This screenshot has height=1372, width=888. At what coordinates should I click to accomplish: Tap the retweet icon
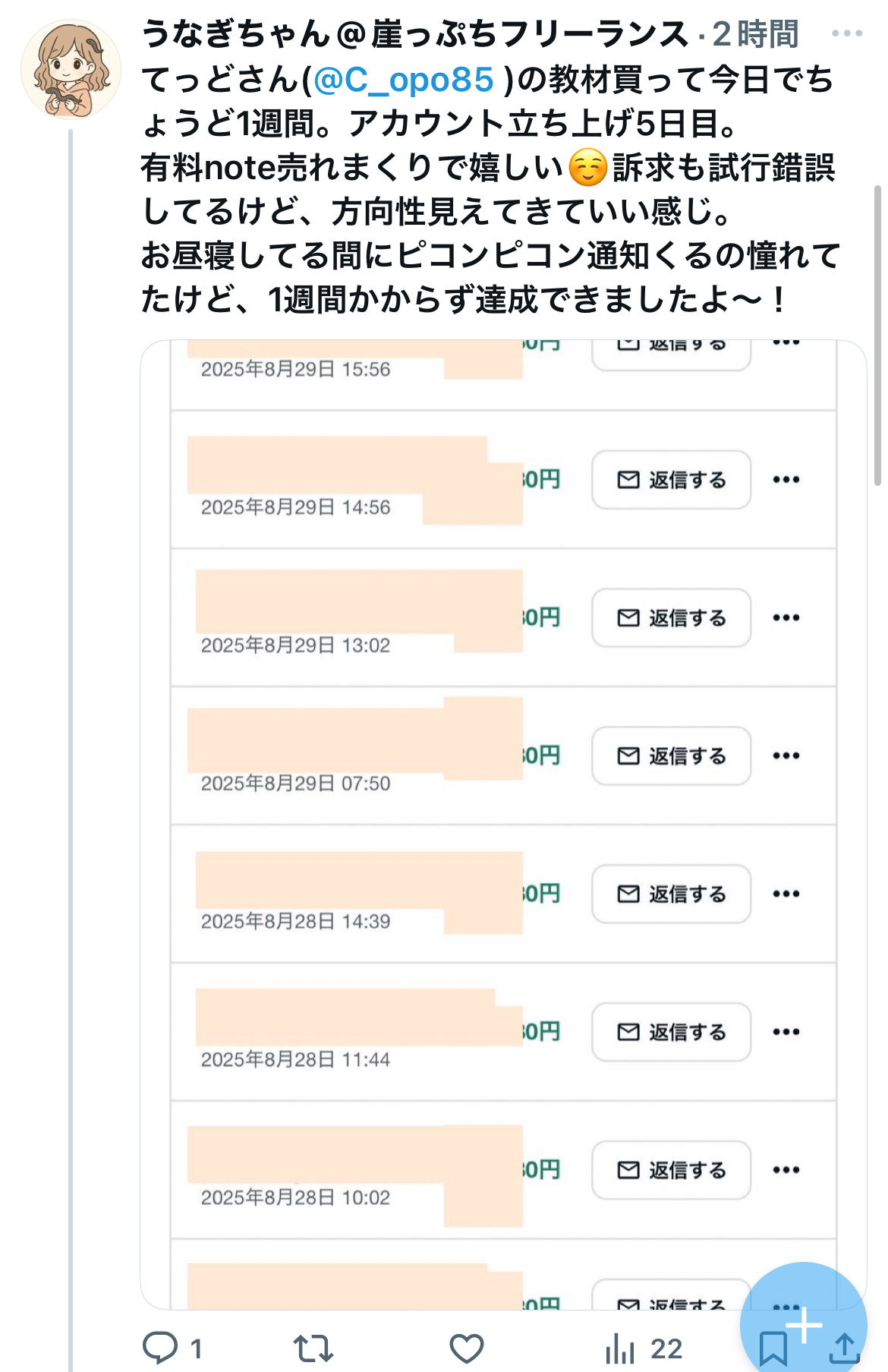[x=313, y=1348]
